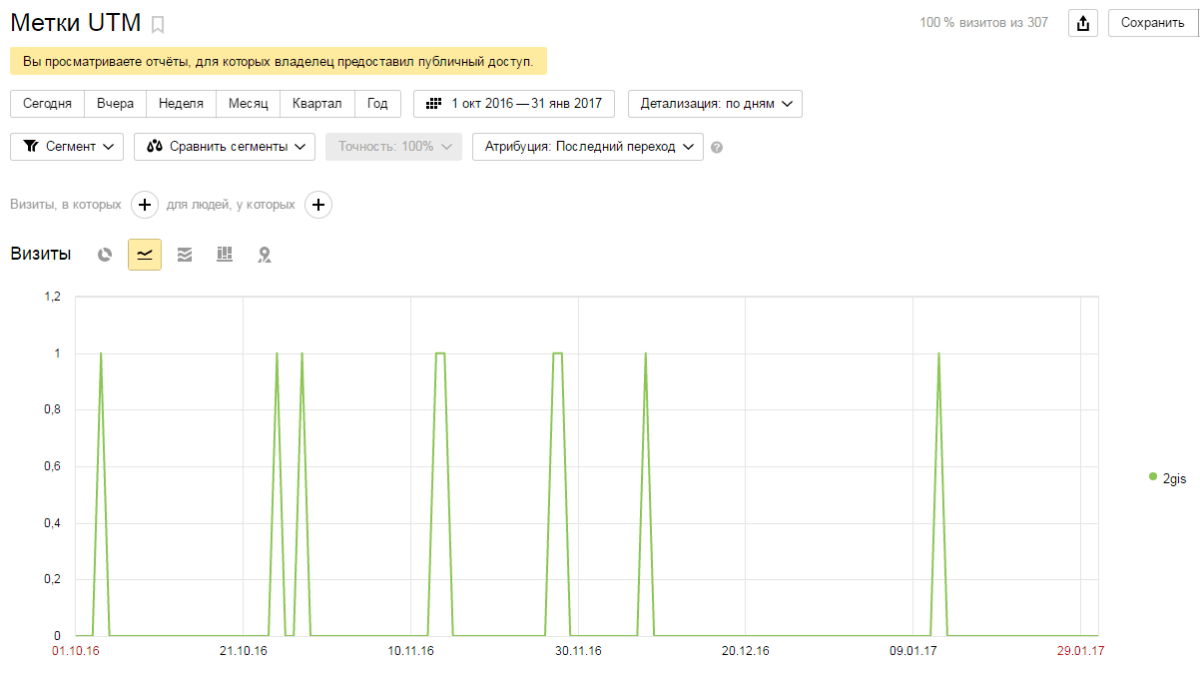Bookmark the Метки UTM report
Viewport: 1200px width, 675px height.
tap(158, 25)
